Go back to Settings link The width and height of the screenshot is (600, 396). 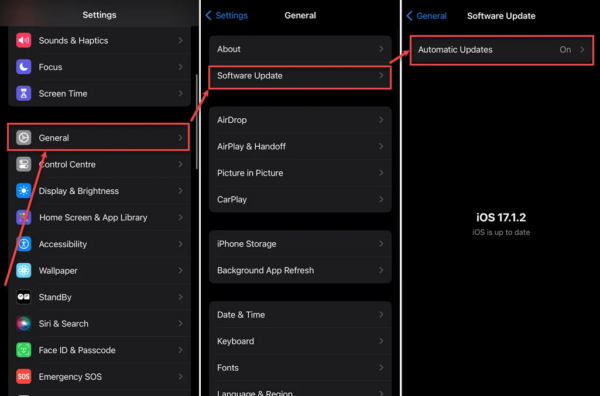[x=227, y=15]
